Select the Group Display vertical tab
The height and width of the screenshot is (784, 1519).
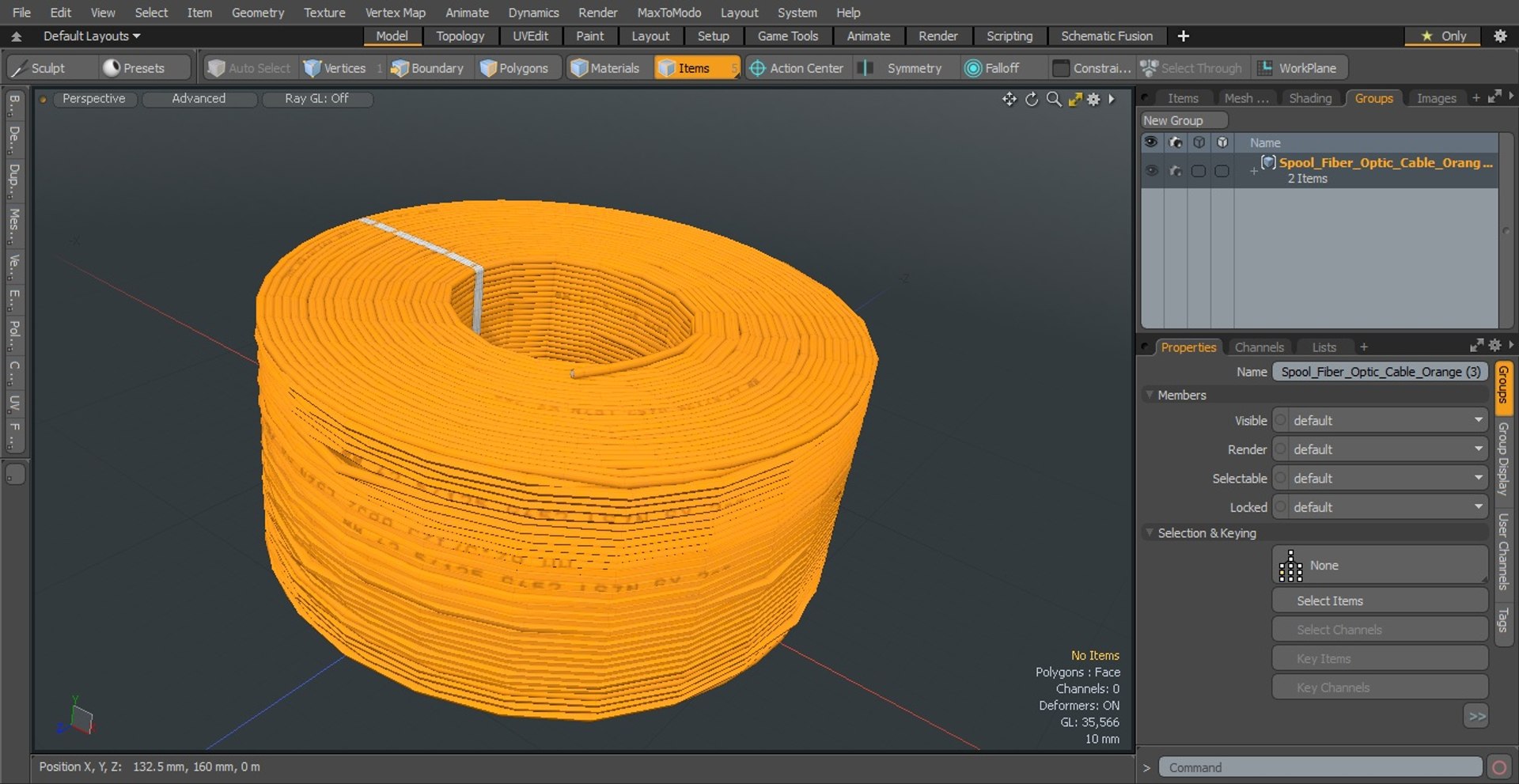(x=1503, y=459)
